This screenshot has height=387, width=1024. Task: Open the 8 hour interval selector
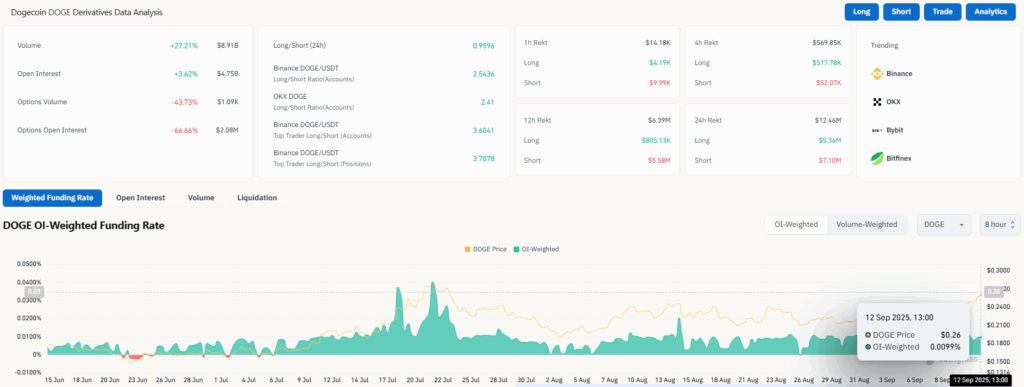point(1000,224)
